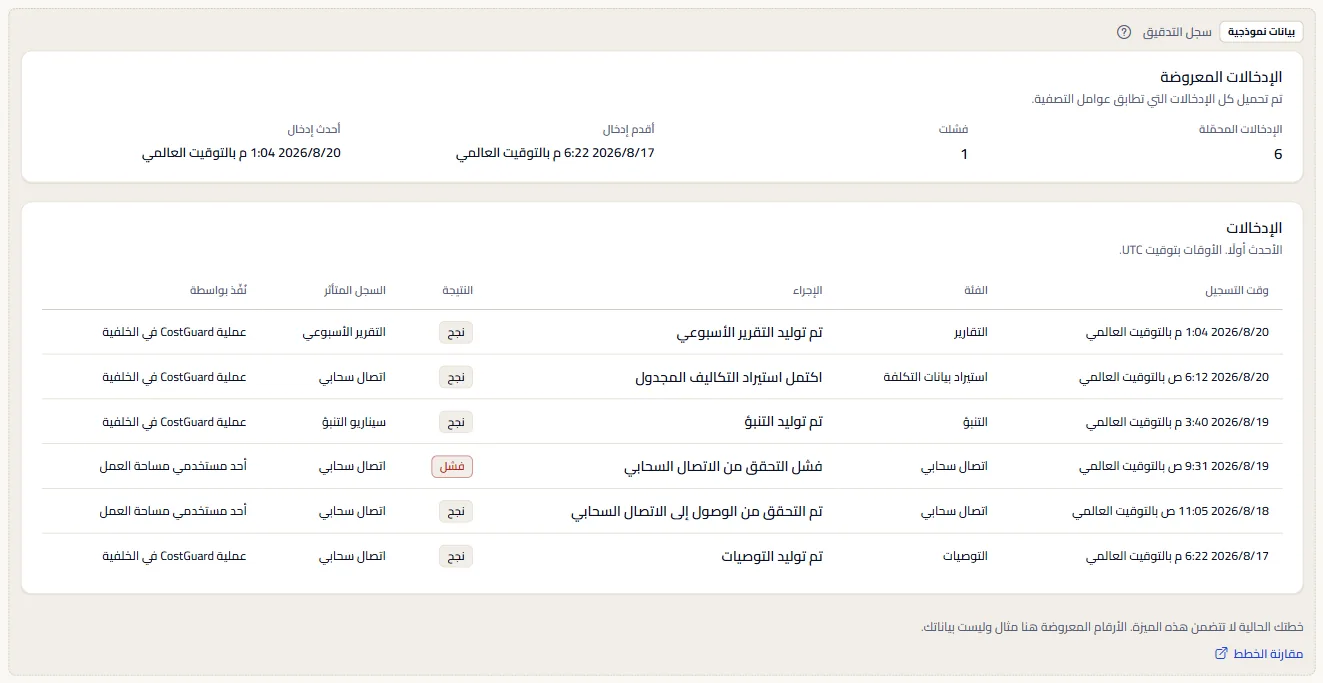The width and height of the screenshot is (1323, 683).
Task: Click the الإجراء column header
Action: coord(808,291)
